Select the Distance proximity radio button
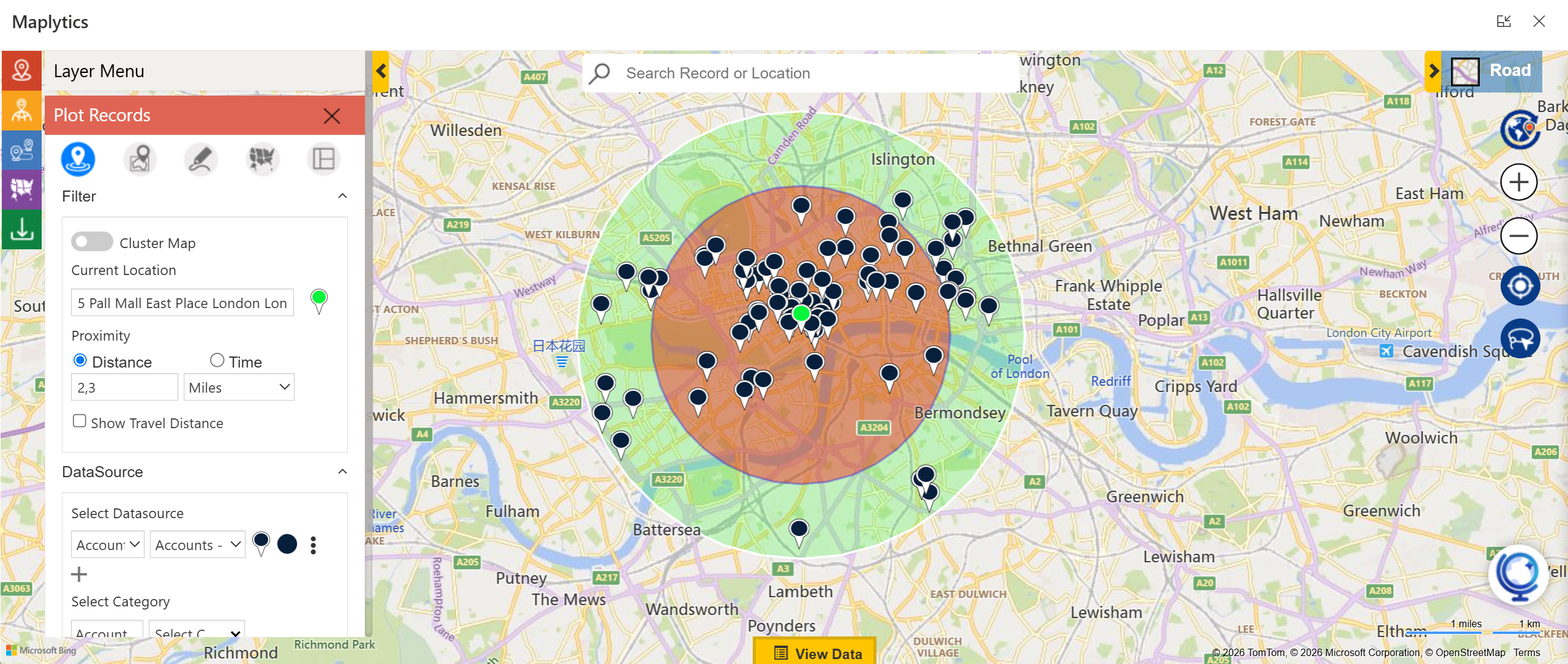This screenshot has height=664, width=1568. [x=80, y=360]
